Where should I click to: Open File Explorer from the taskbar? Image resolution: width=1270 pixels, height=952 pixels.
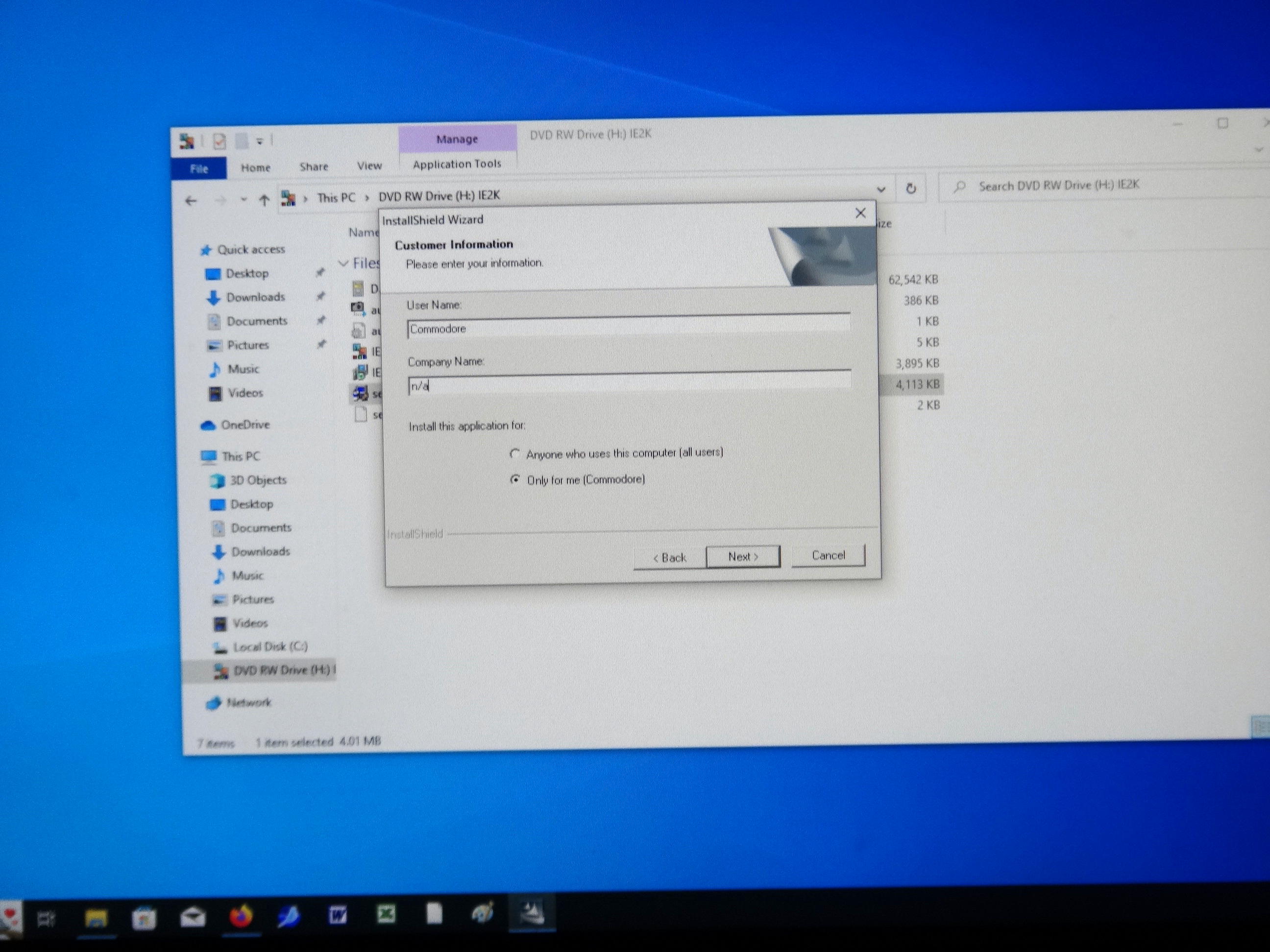tap(96, 919)
